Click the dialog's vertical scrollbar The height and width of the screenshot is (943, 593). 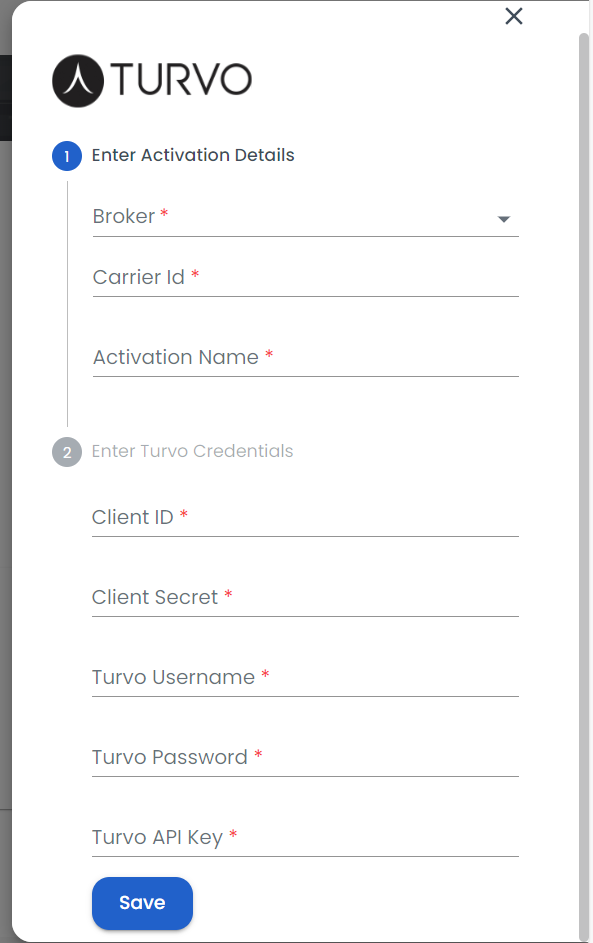(583, 481)
